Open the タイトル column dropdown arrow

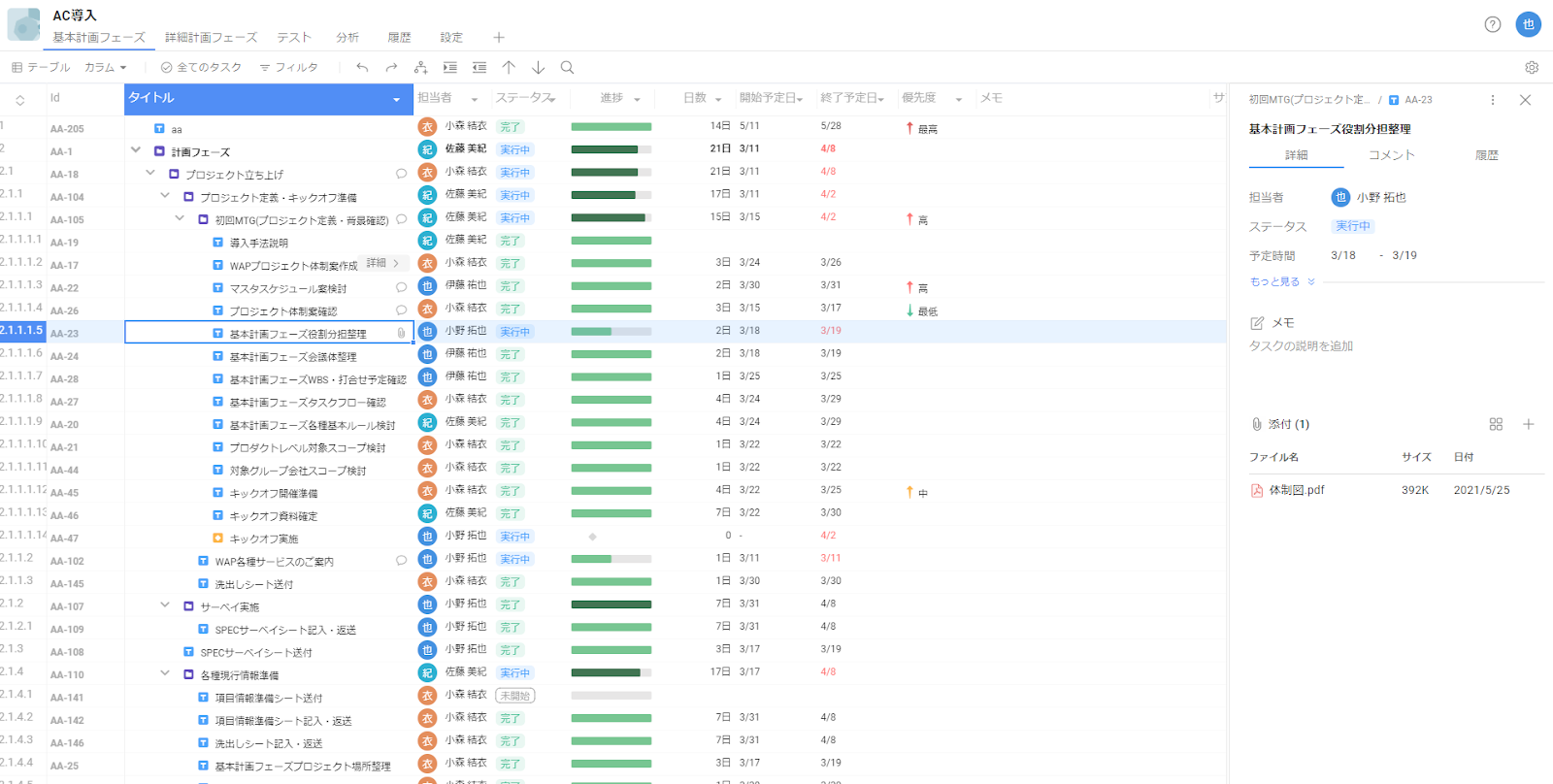coord(396,99)
